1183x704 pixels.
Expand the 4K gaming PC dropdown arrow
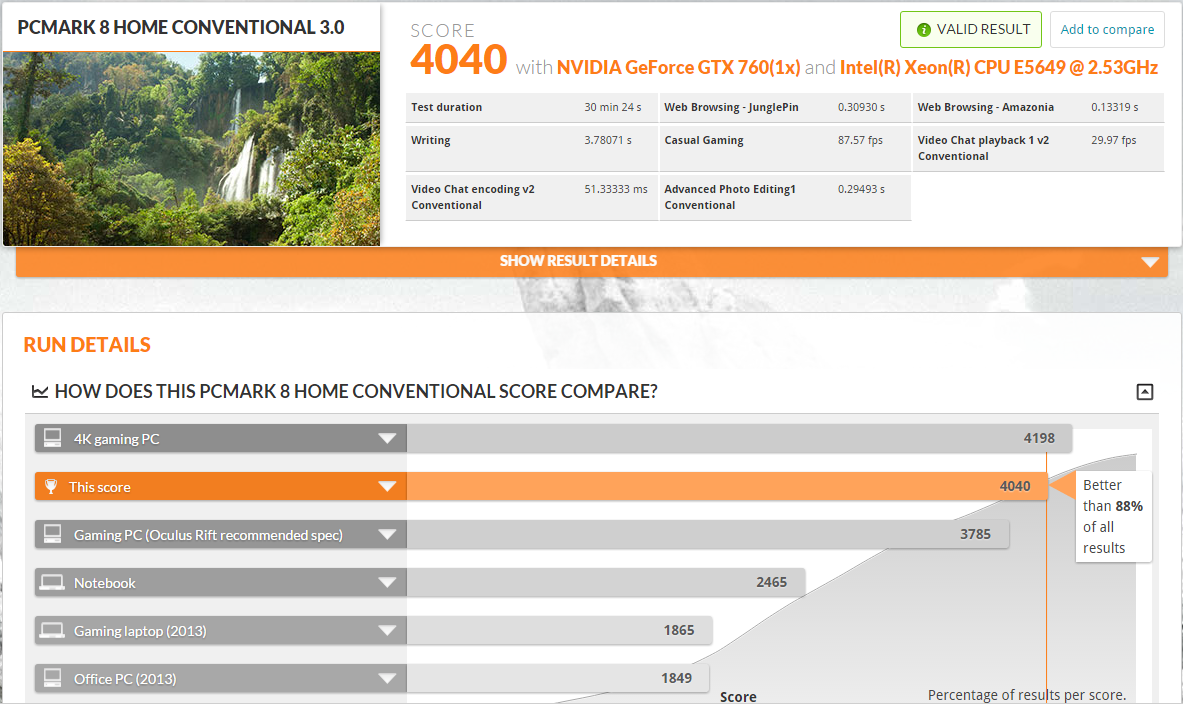click(x=387, y=438)
